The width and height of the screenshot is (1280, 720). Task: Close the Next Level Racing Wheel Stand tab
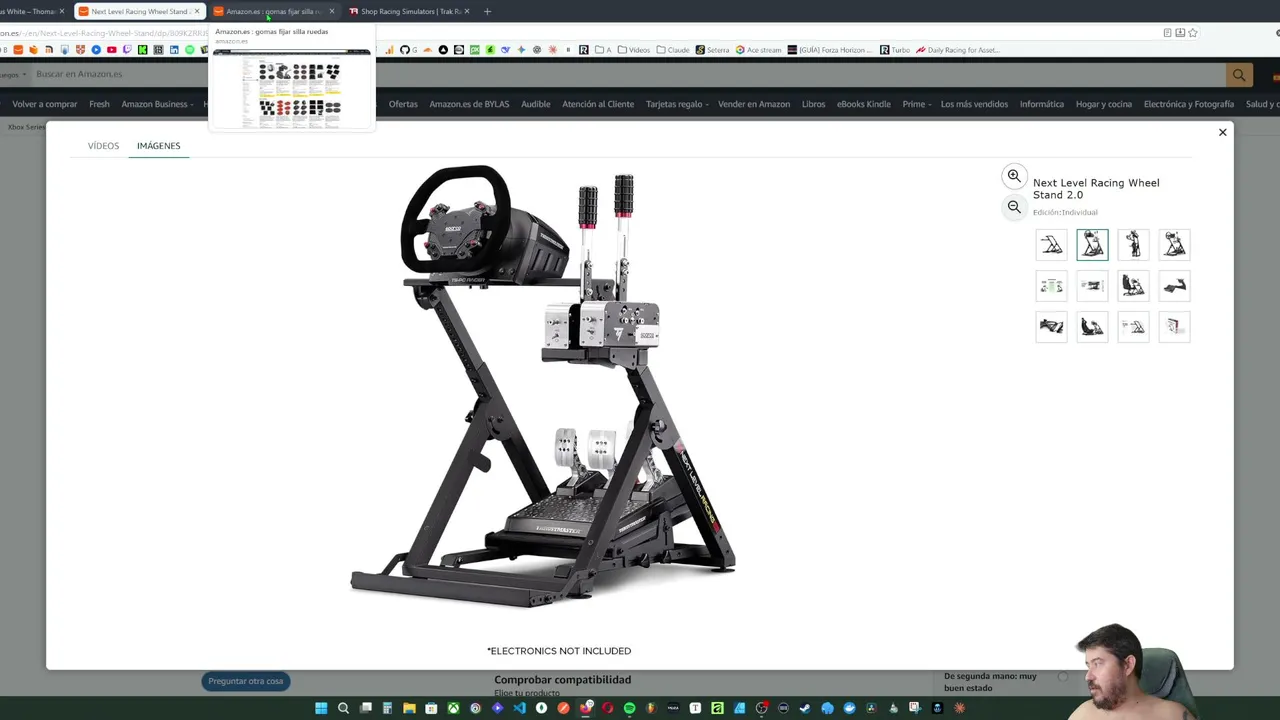(197, 11)
